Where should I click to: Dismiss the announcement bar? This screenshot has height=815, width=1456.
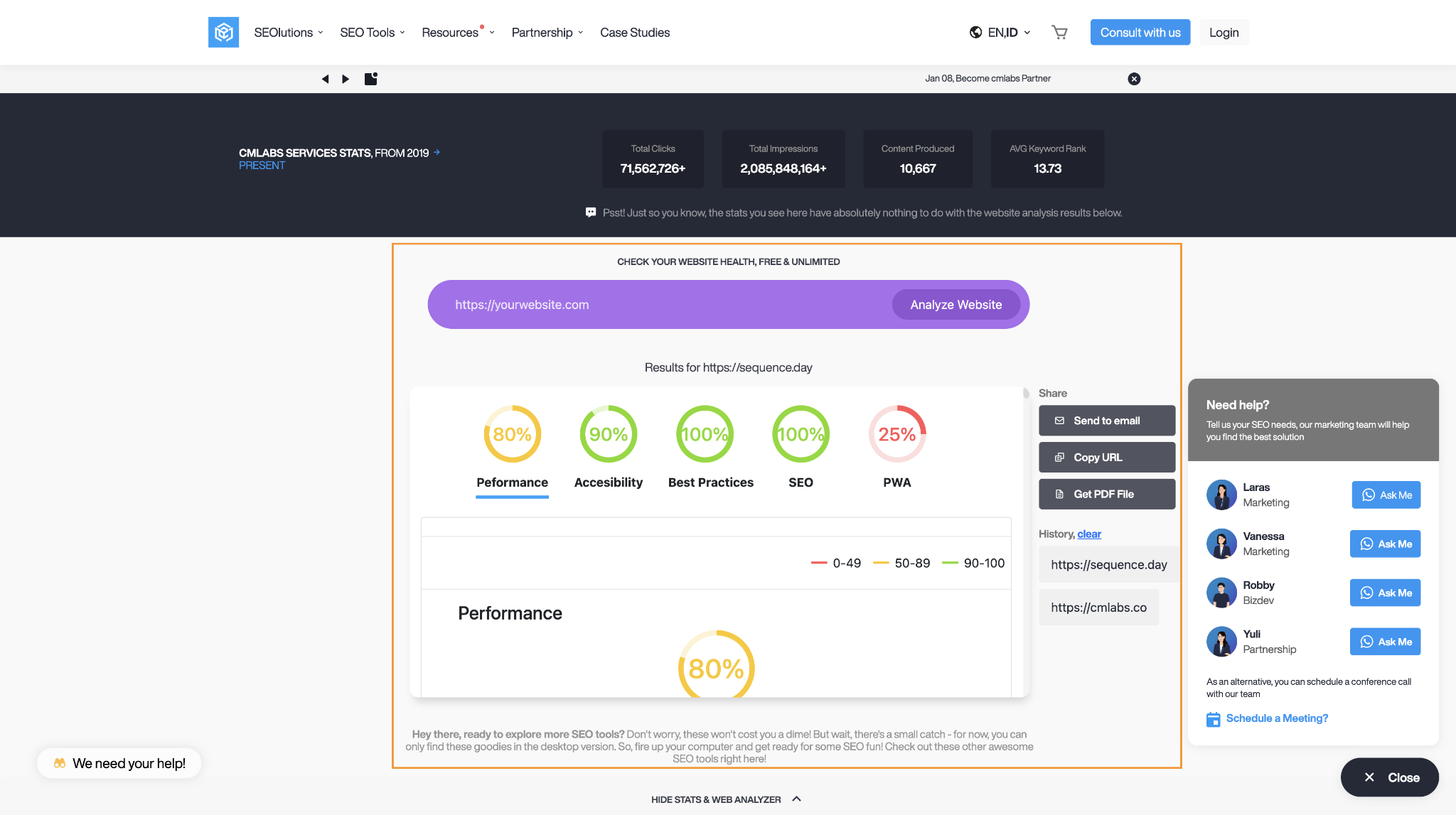(1134, 79)
